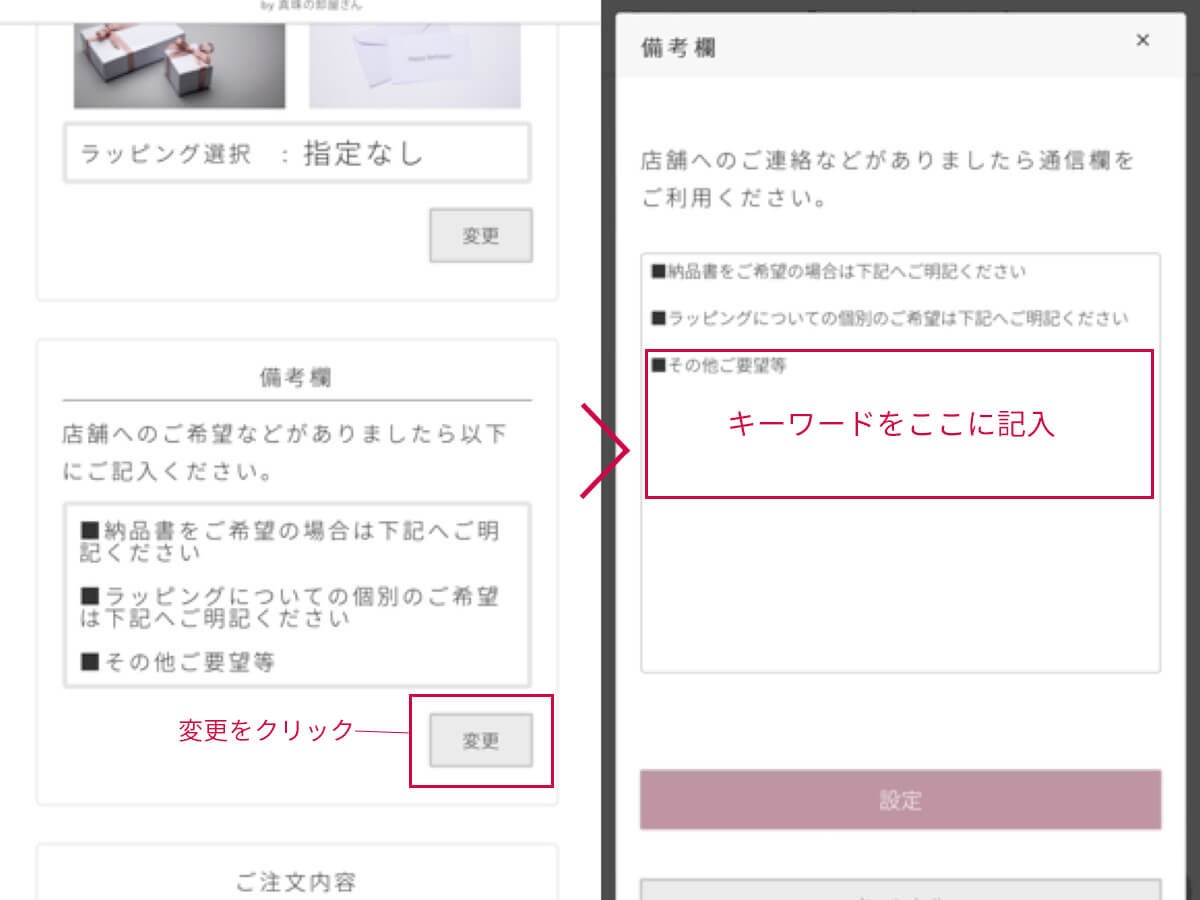Click the highlighted 変更 button in 備考欄 section
Image resolution: width=1200 pixels, height=900 pixels.
(481, 740)
